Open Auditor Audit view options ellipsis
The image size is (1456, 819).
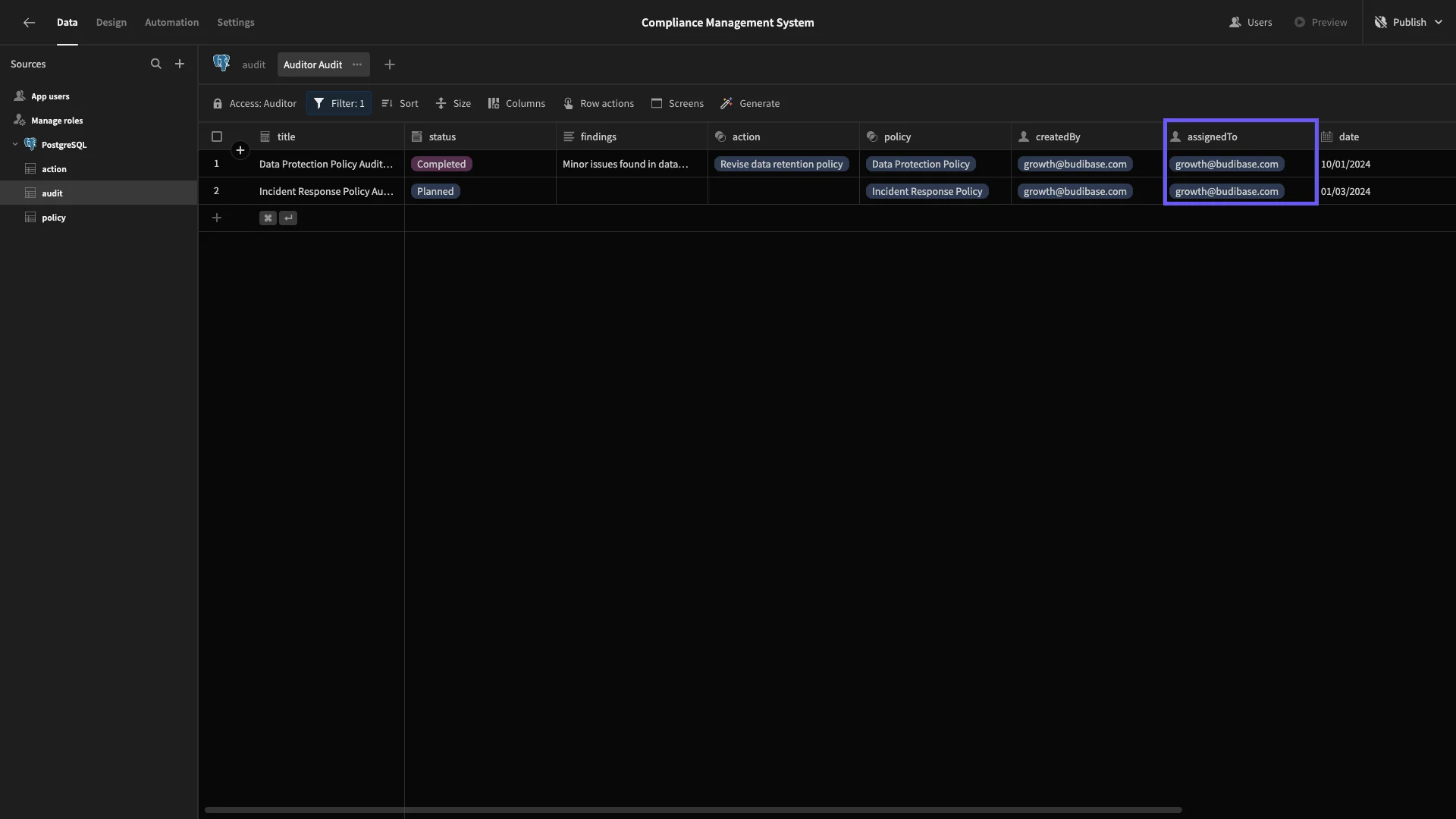tap(357, 64)
